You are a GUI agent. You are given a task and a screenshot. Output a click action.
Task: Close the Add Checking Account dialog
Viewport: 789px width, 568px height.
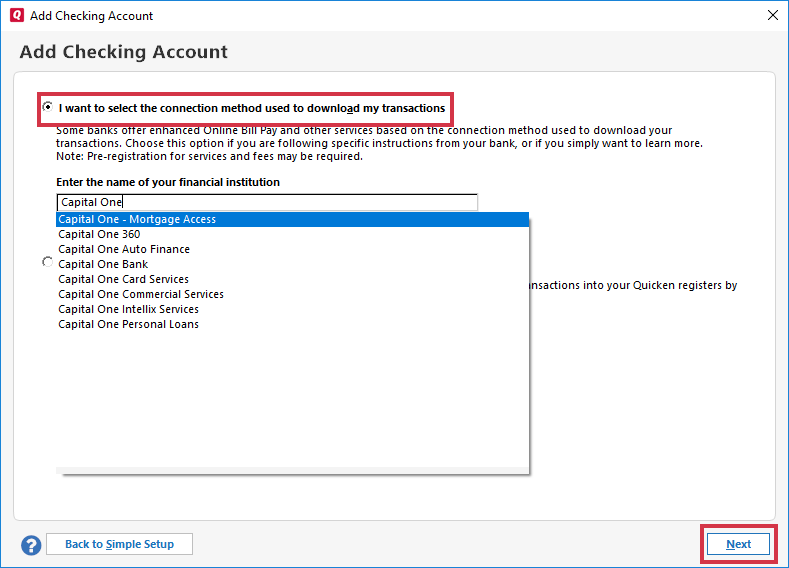(772, 16)
